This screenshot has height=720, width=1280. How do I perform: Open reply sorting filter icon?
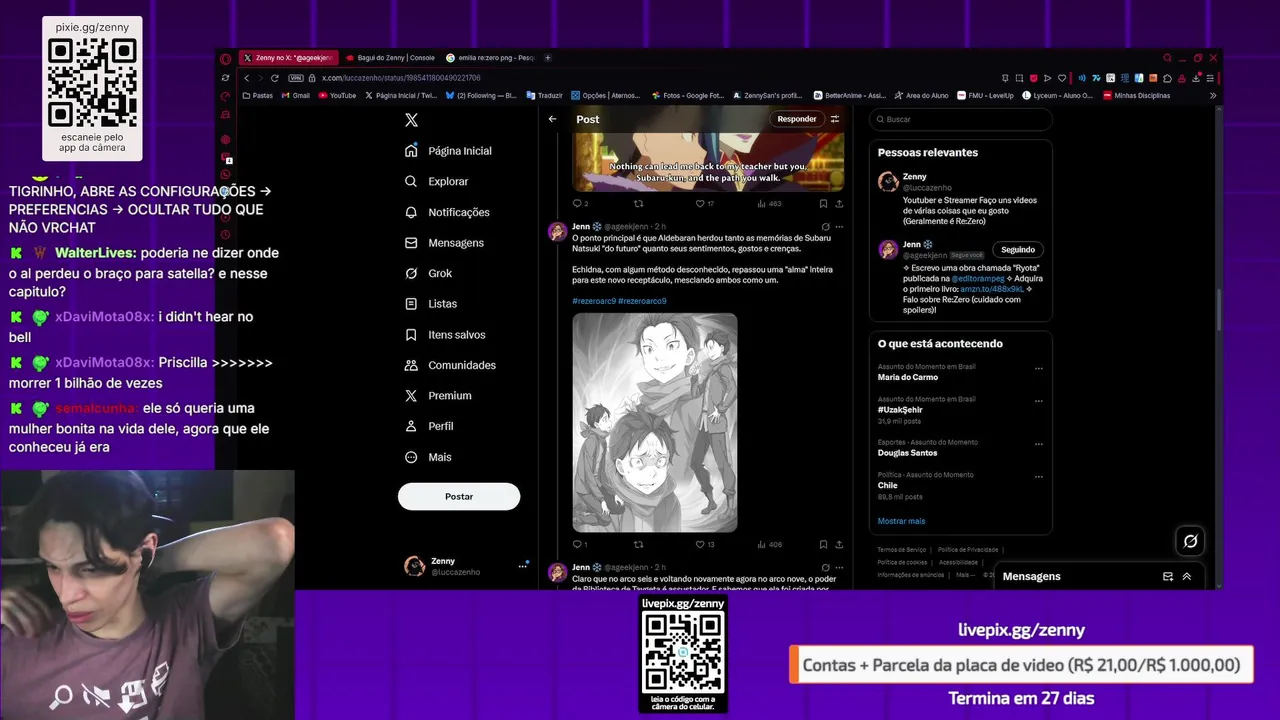(835, 119)
